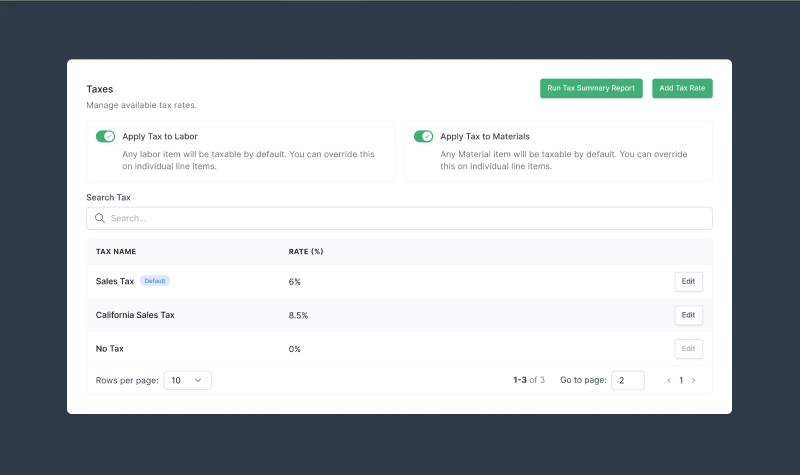The width and height of the screenshot is (800, 475).
Task: Click Run Tax Summary Report button
Action: (x=591, y=88)
